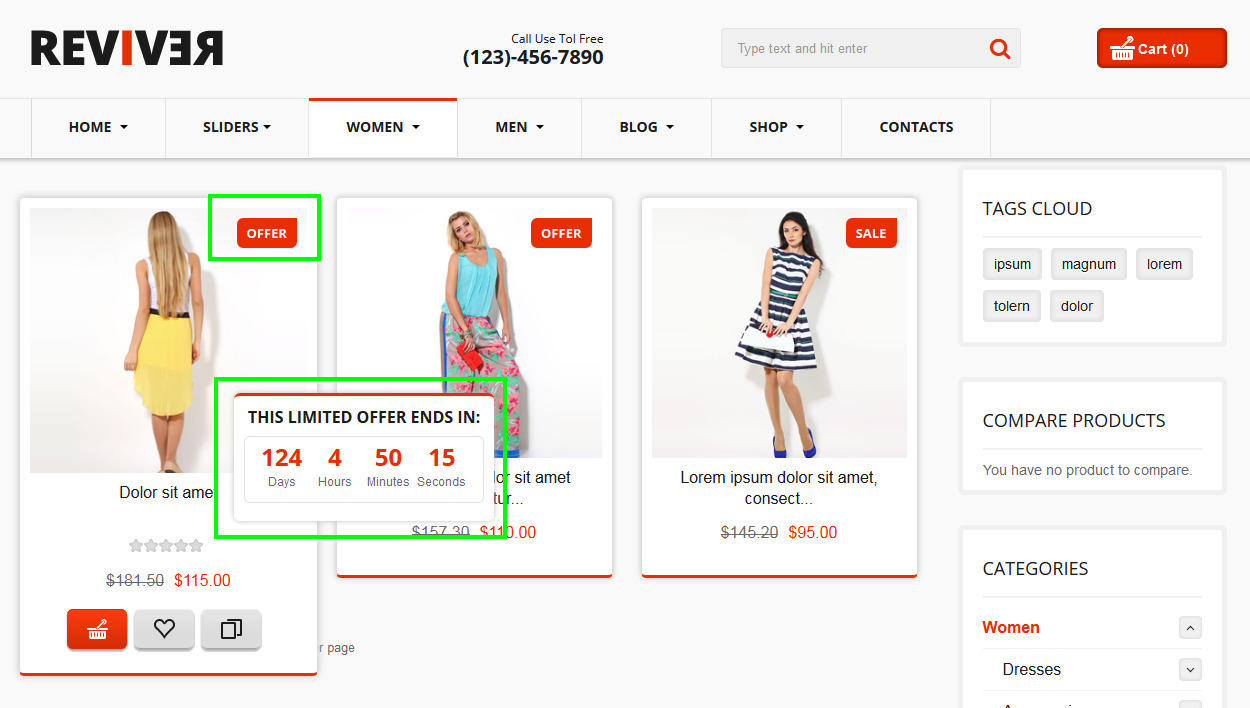Open the 'Dolor sit amet' product title
The height and width of the screenshot is (708, 1250).
click(x=166, y=492)
